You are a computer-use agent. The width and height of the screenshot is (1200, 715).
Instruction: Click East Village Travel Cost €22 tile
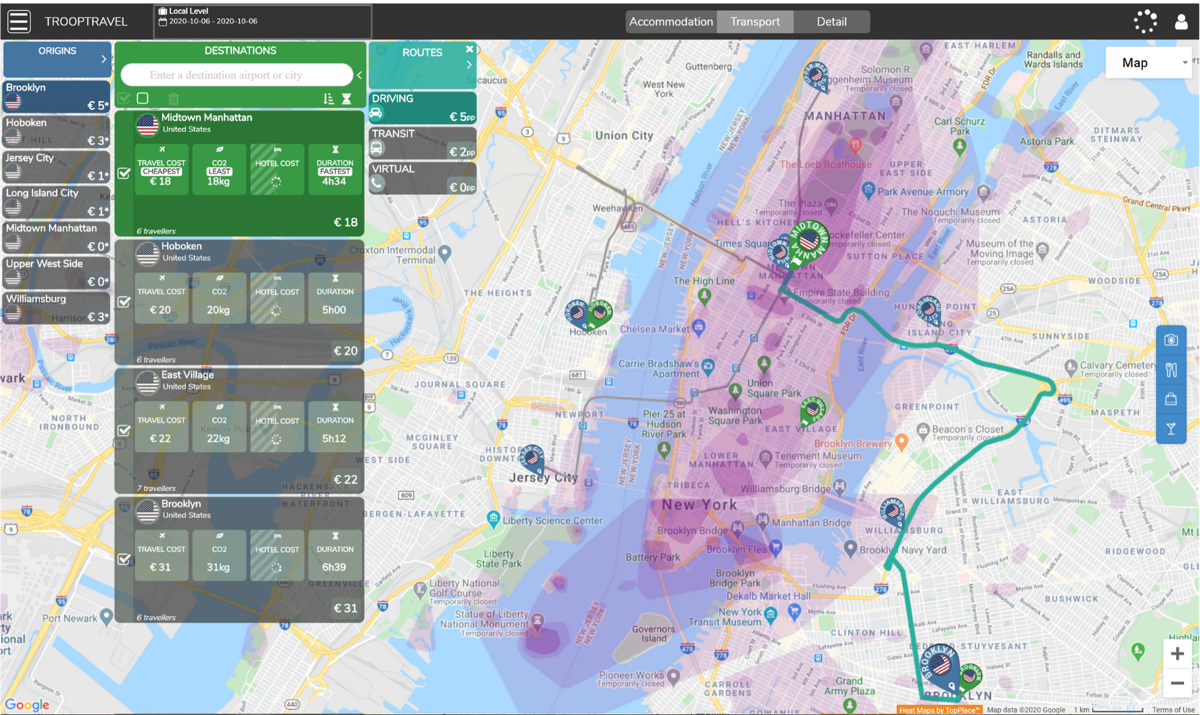[161, 426]
